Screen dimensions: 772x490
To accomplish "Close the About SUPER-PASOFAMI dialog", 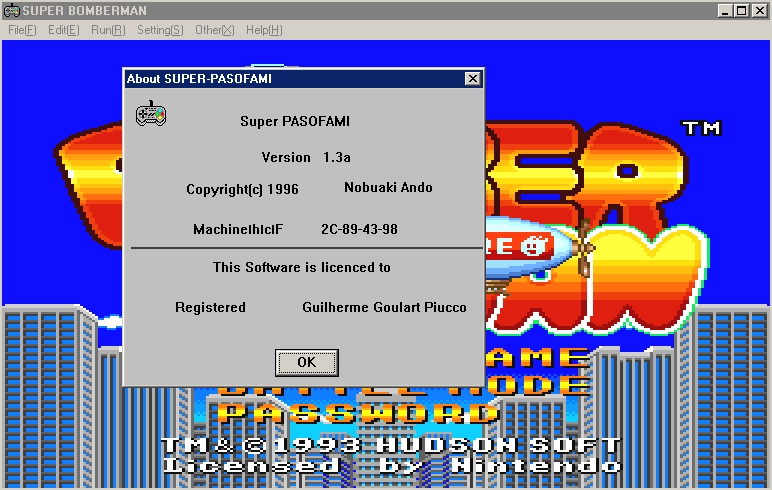I will click(x=472, y=79).
